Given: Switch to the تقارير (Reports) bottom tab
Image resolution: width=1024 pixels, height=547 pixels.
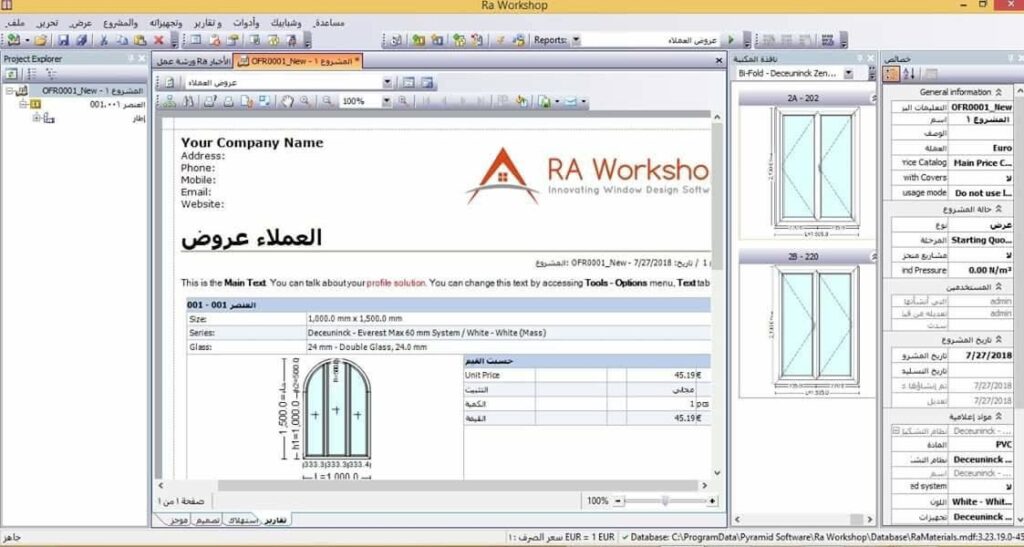Looking at the screenshot, I should tap(274, 520).
